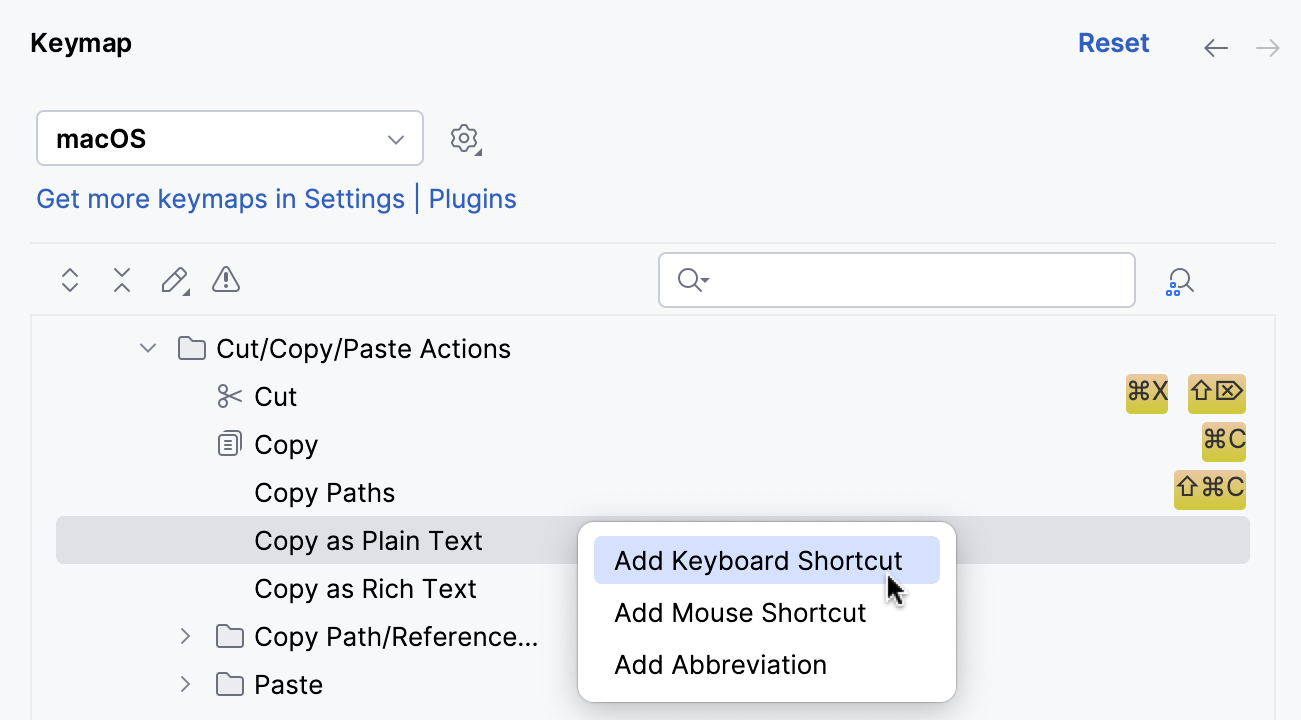This screenshot has width=1301, height=720.
Task: Open Find Actions by Shortcut tool
Action: point(1179,281)
